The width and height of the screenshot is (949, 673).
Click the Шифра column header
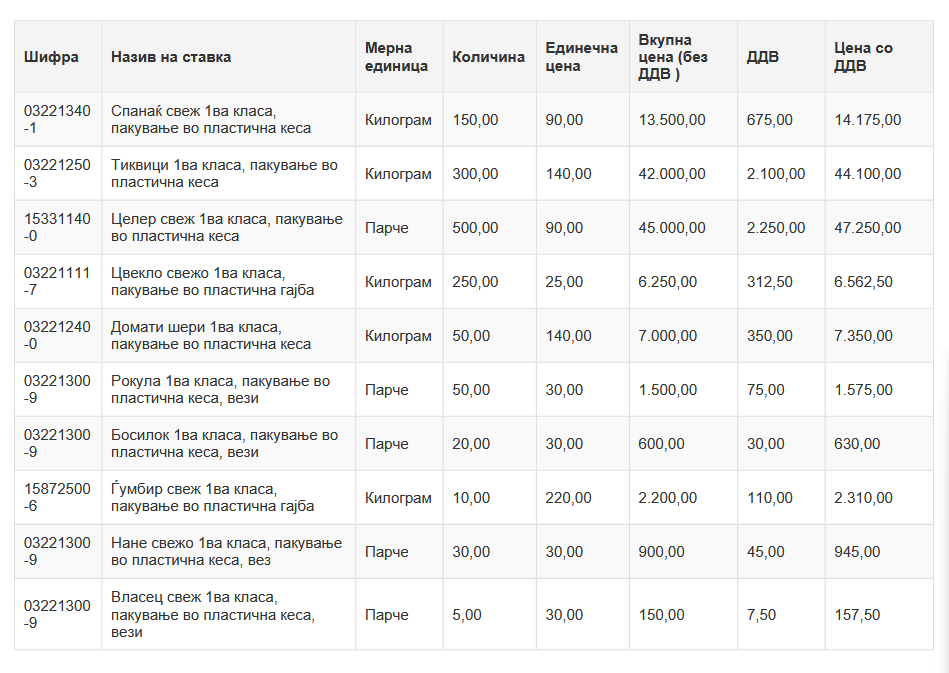pos(51,57)
